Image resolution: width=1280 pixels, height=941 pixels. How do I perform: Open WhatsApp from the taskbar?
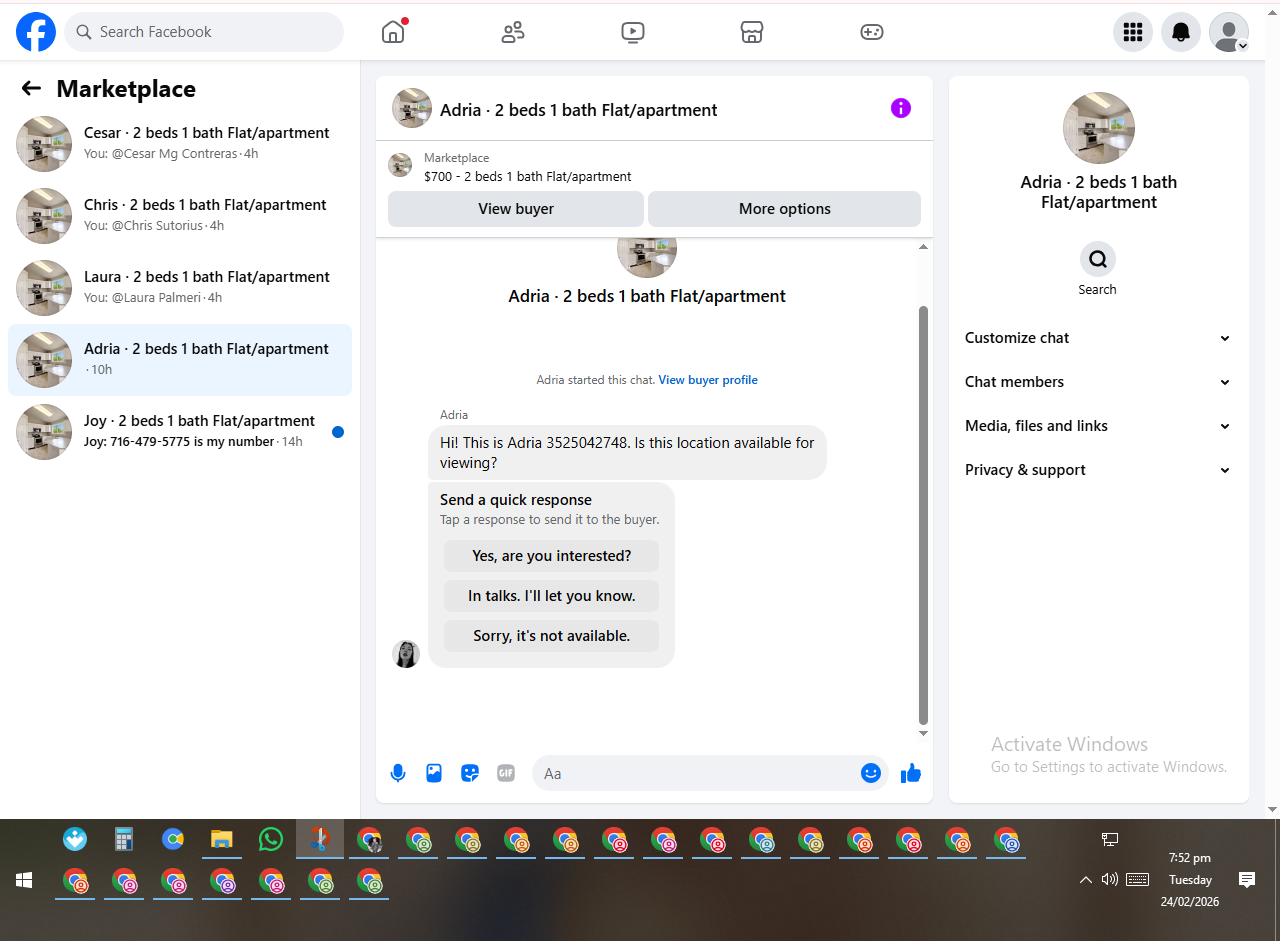[271, 839]
